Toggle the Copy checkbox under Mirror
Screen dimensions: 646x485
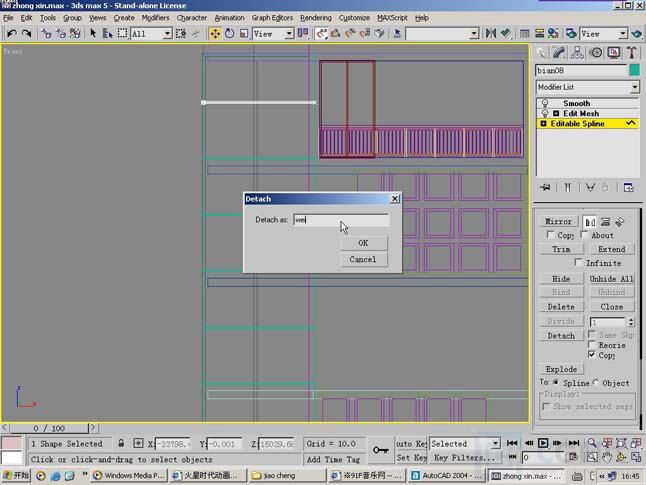(x=550, y=234)
